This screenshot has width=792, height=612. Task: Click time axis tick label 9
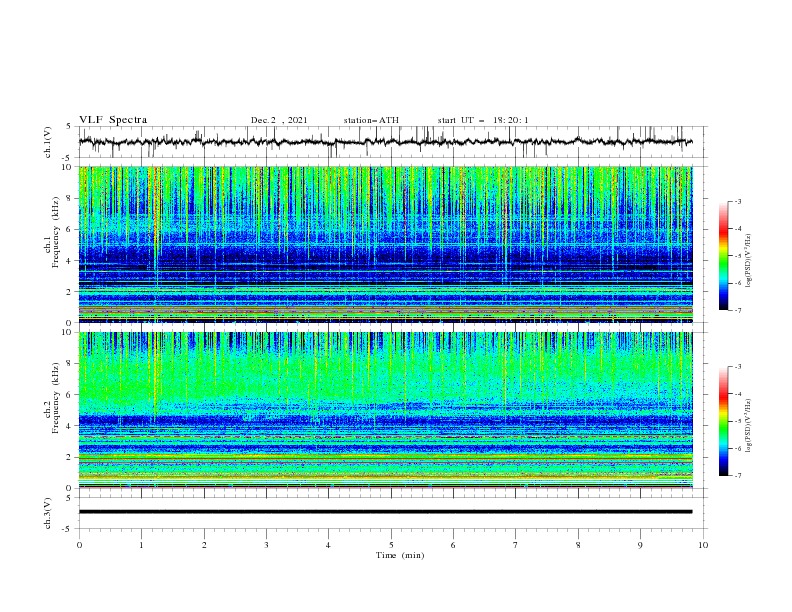pos(640,545)
